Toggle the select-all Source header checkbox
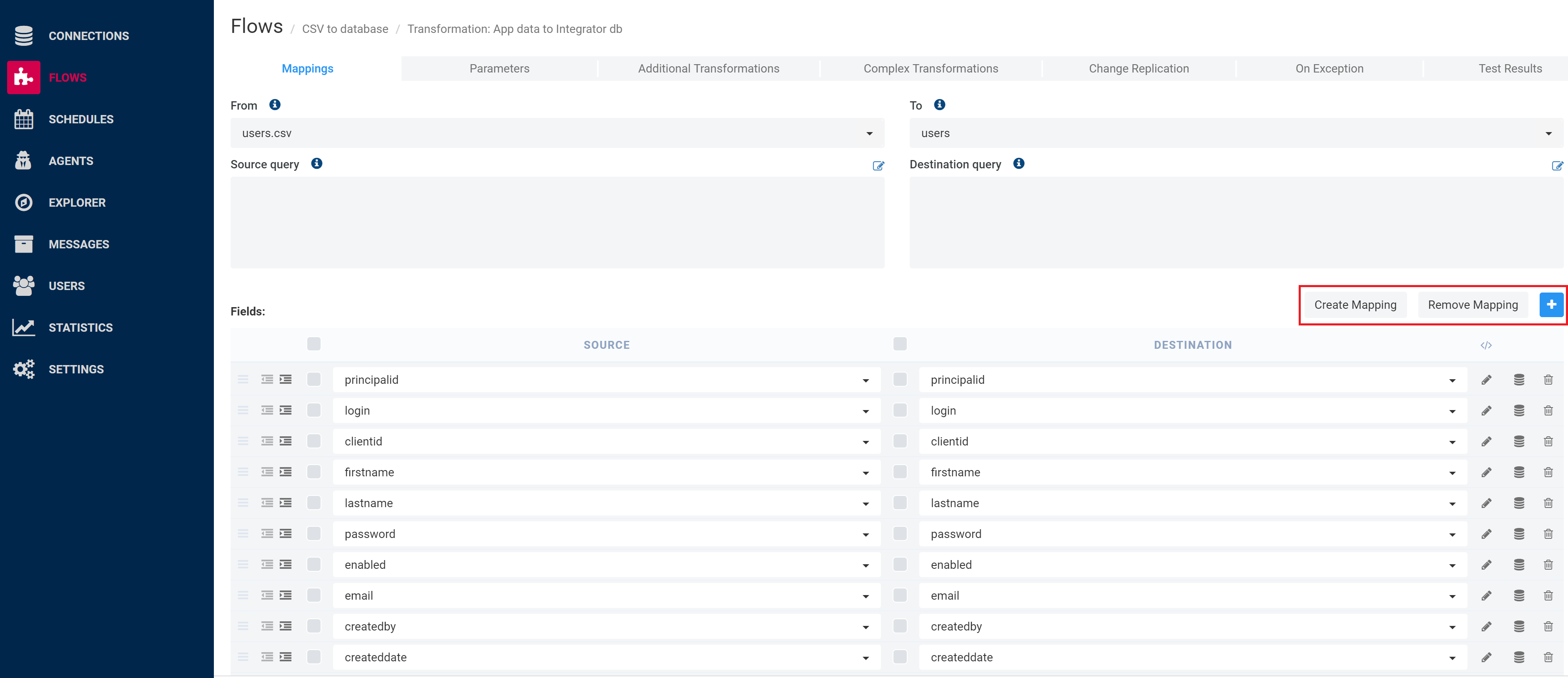 pos(314,344)
